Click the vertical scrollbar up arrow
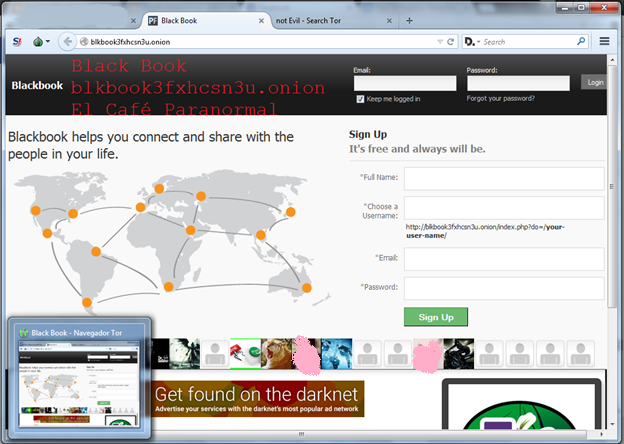 pyautogui.click(x=612, y=60)
